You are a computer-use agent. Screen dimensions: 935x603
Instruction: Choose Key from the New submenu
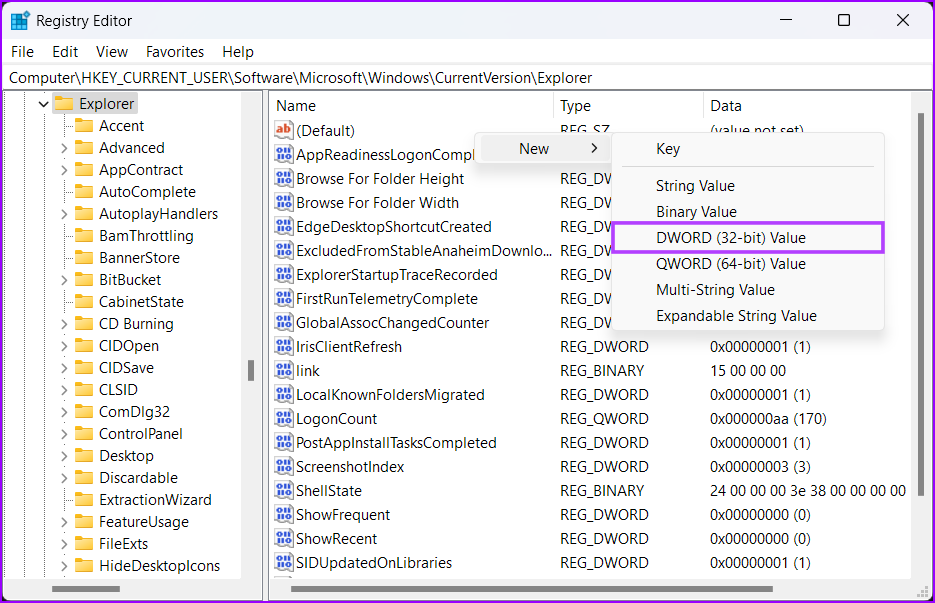point(748,149)
